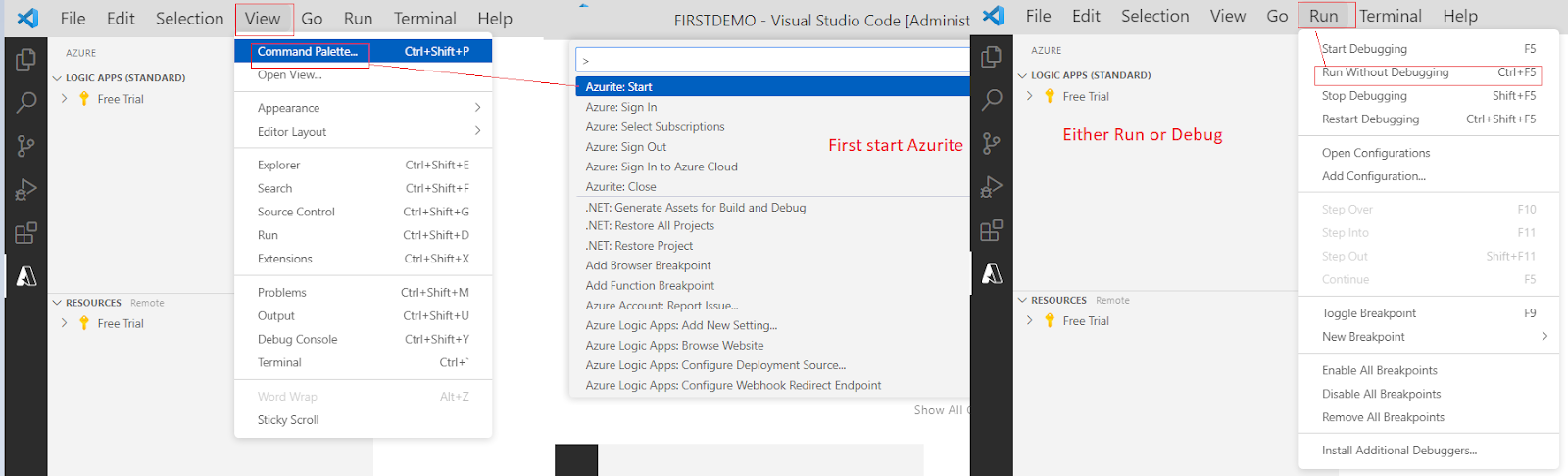This screenshot has width=1568, height=476.
Task: Expand Free Trial under Logic Apps in left window
Action: tap(65, 99)
